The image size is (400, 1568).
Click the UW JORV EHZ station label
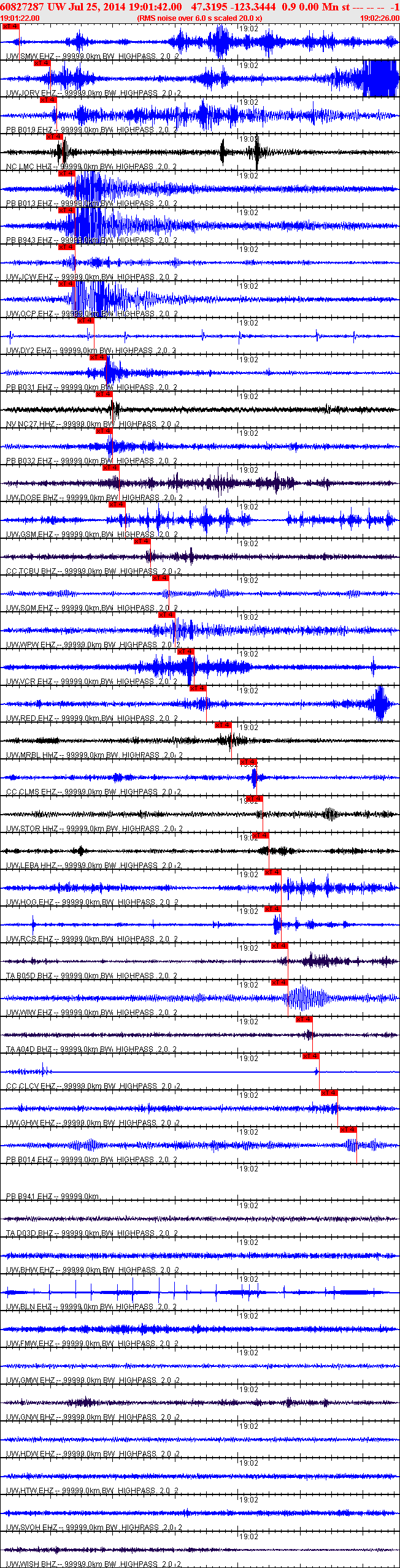click(93, 93)
